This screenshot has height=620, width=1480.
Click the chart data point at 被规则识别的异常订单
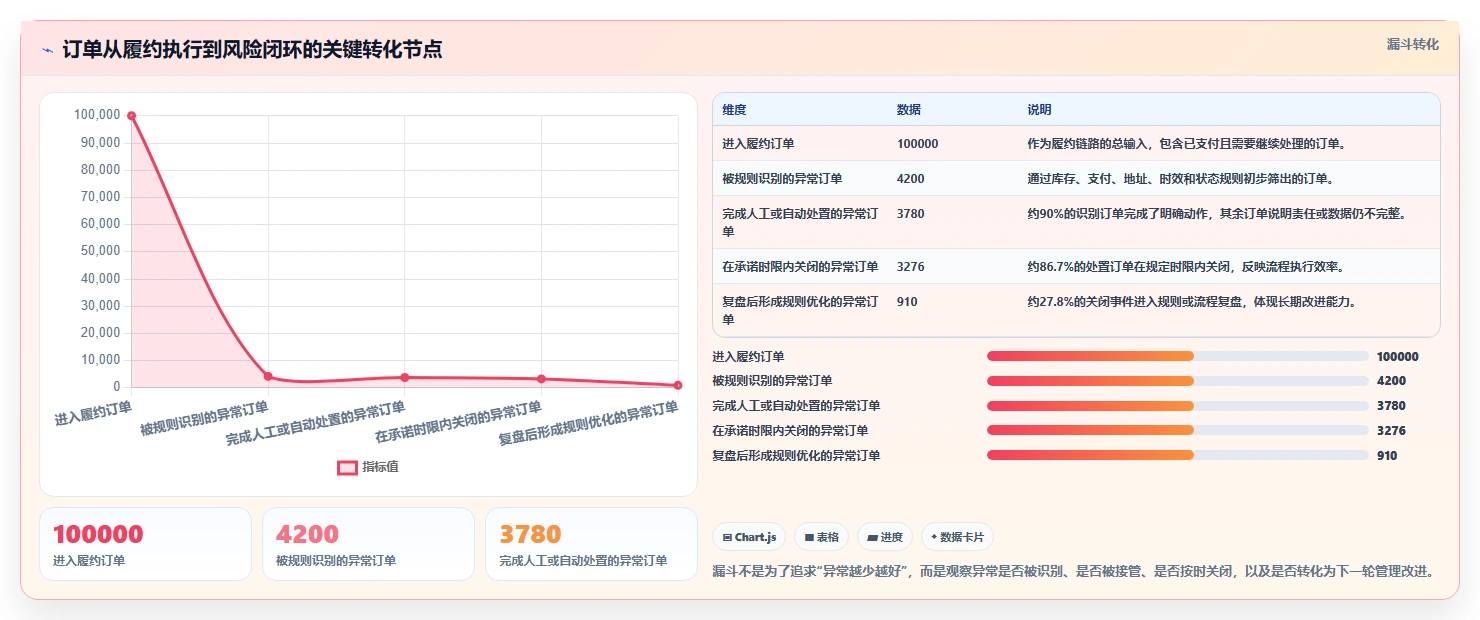(268, 376)
